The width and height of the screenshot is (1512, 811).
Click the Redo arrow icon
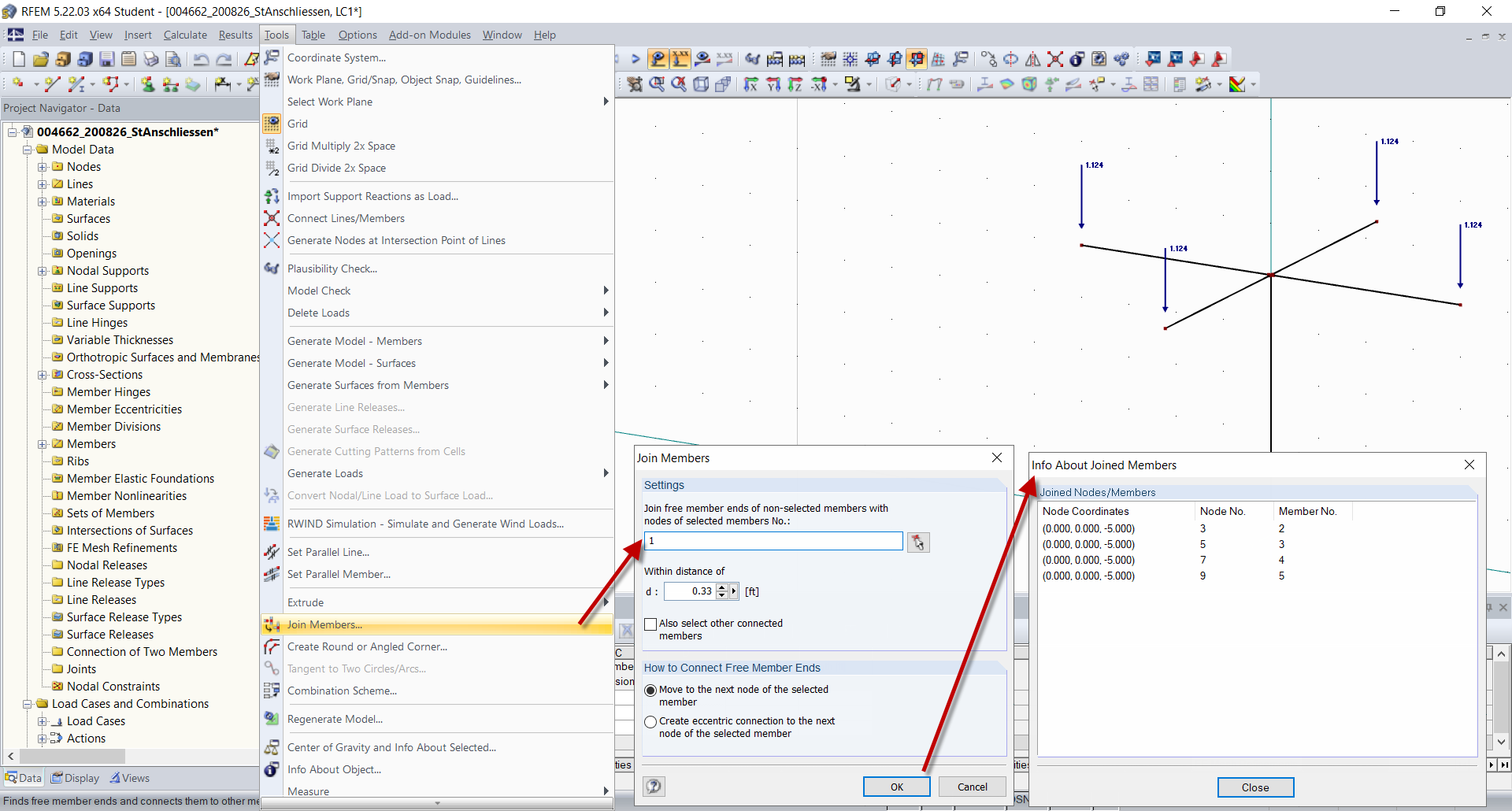[x=224, y=59]
